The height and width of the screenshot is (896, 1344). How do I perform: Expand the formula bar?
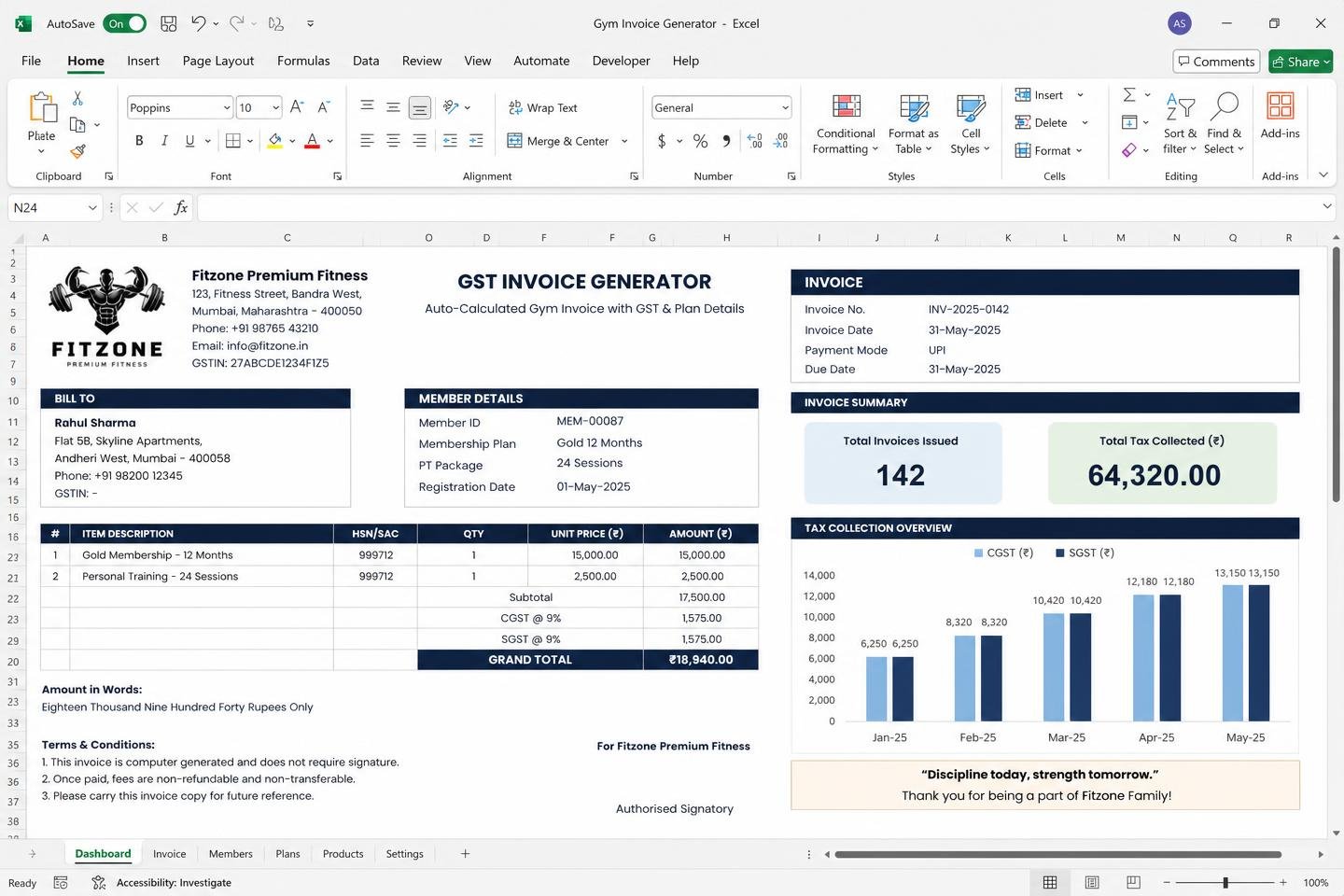click(x=1326, y=206)
